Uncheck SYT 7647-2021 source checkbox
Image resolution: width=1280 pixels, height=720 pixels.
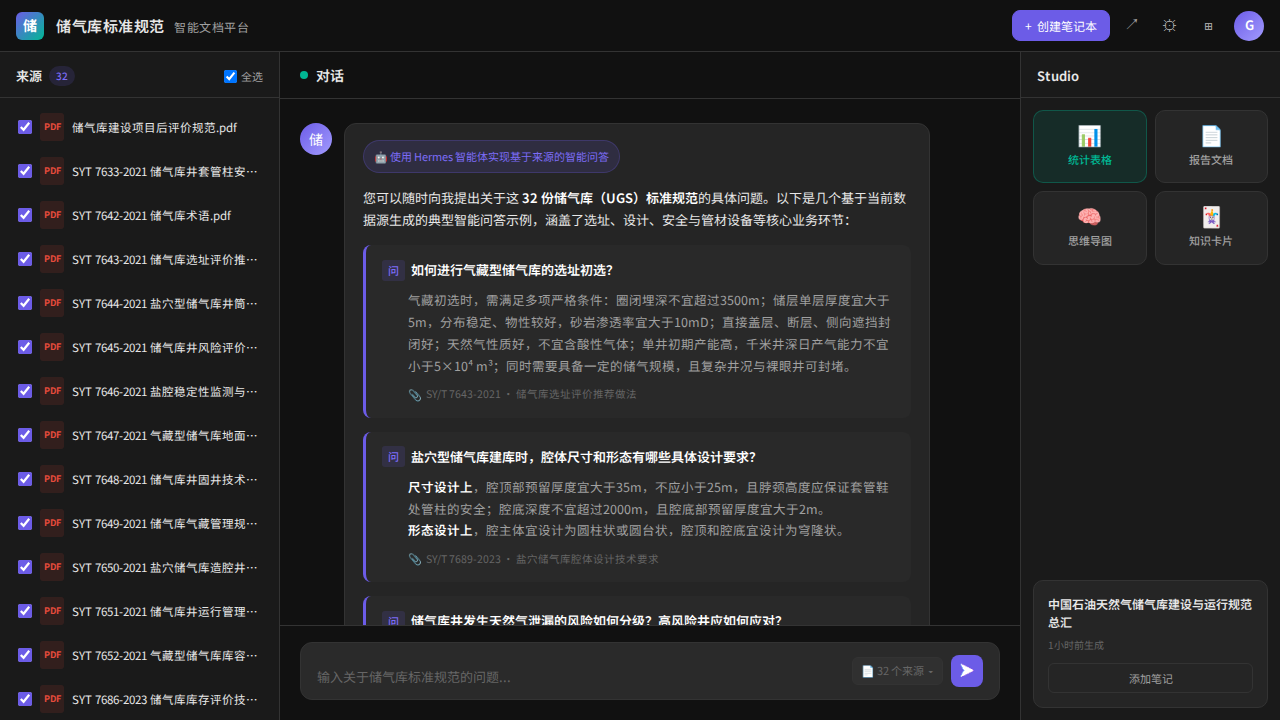click(25, 435)
